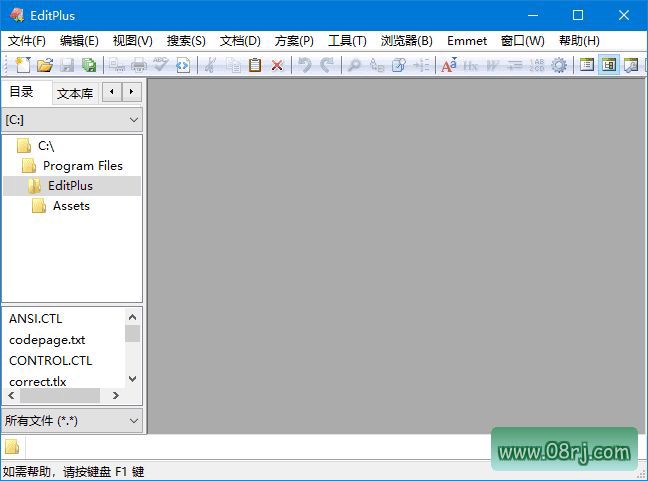Toggle the cliptext/directory window icon
Image resolution: width=648 pixels, height=481 pixels.
609,65
